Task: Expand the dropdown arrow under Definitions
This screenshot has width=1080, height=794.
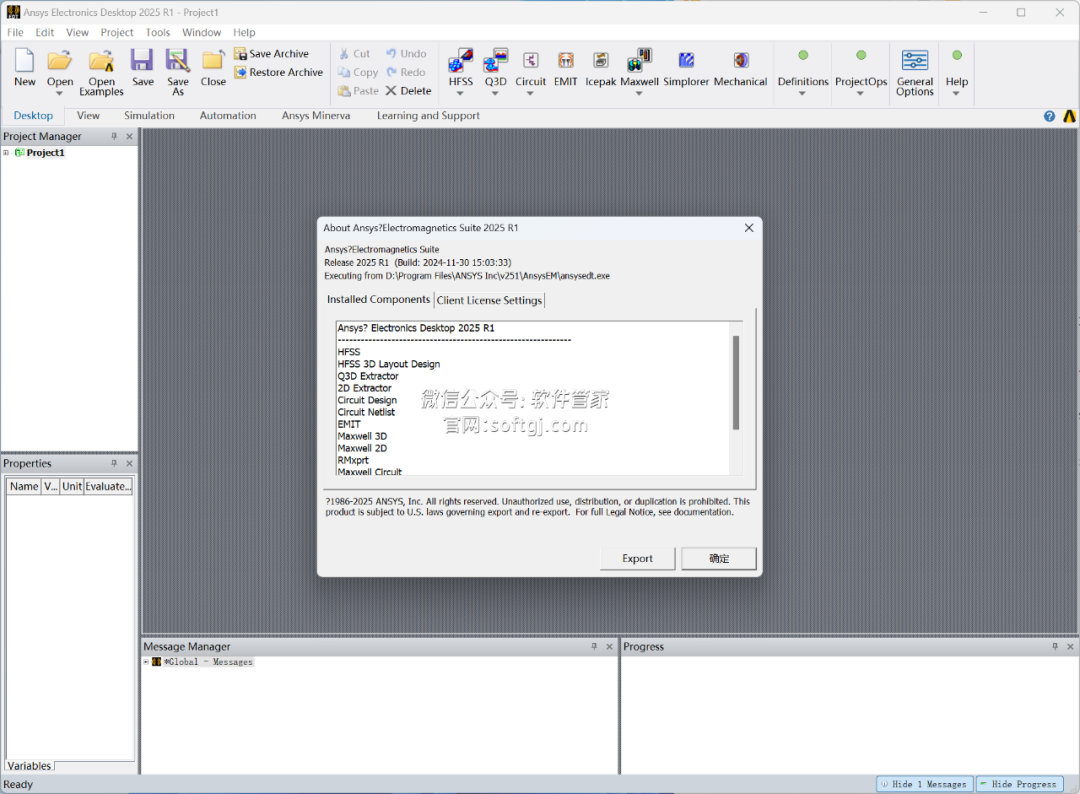Action: 802,94
